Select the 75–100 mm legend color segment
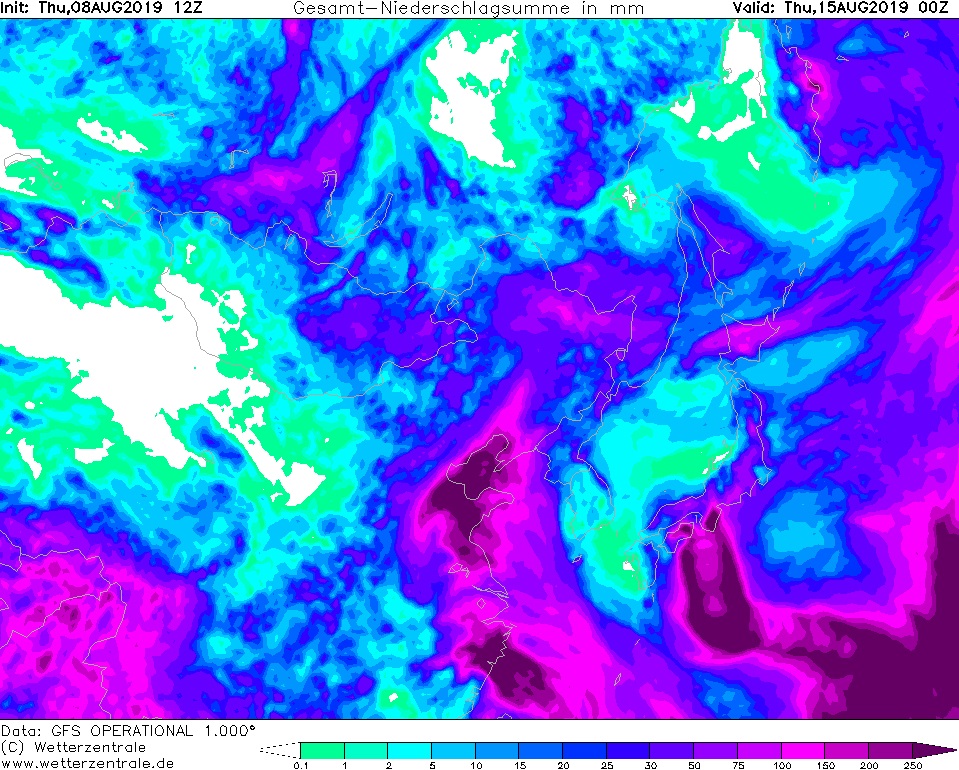 coord(759,750)
